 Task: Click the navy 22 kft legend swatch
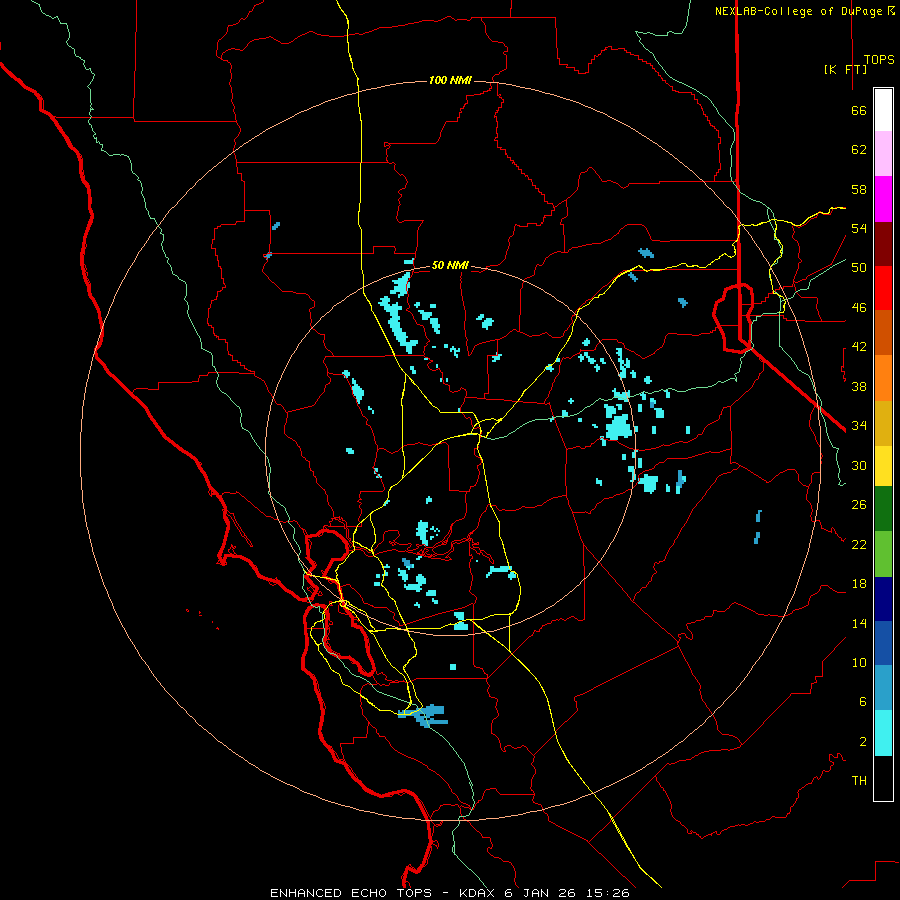(x=883, y=599)
